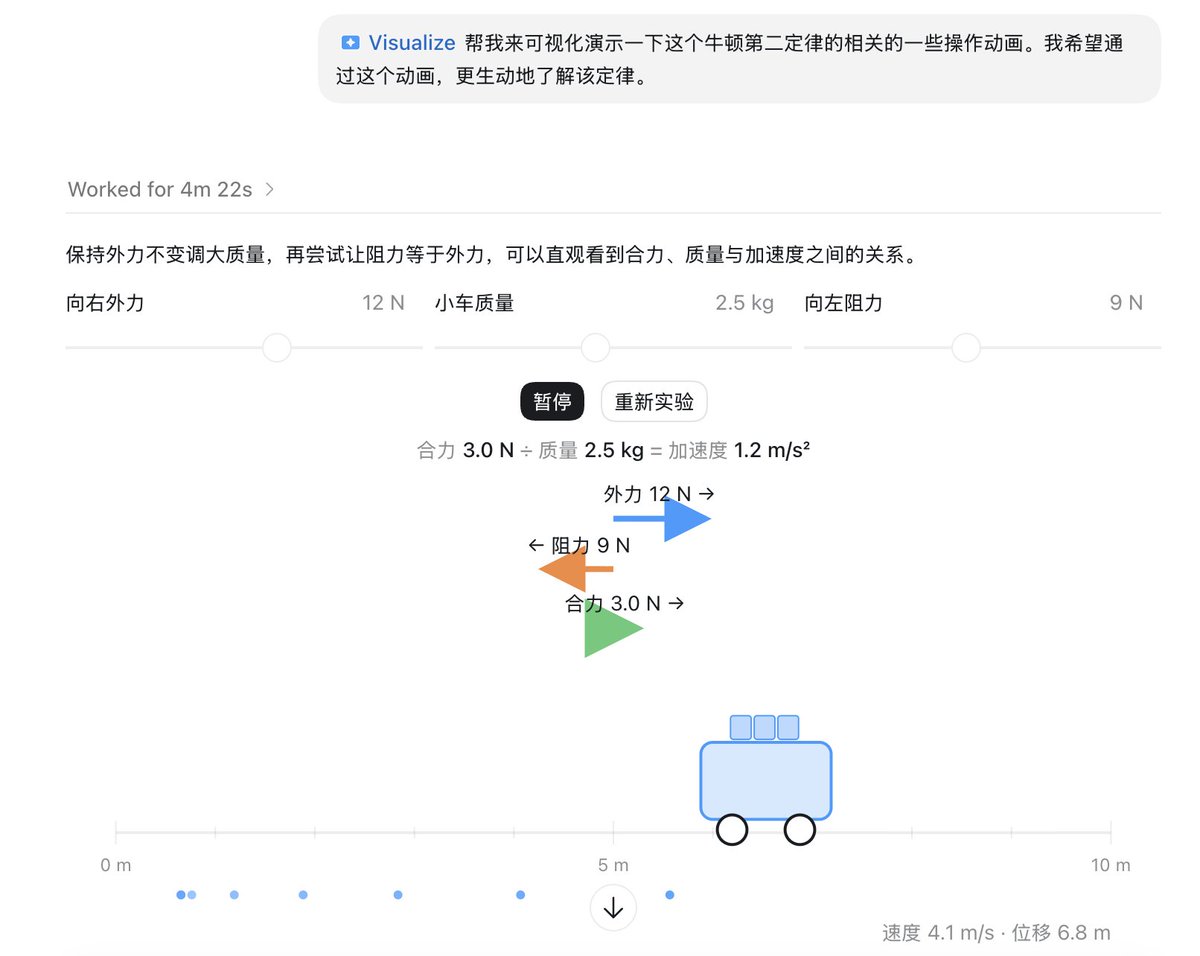Click the 向右外力 slider handle
This screenshot has width=1200, height=956.
pyautogui.click(x=276, y=348)
